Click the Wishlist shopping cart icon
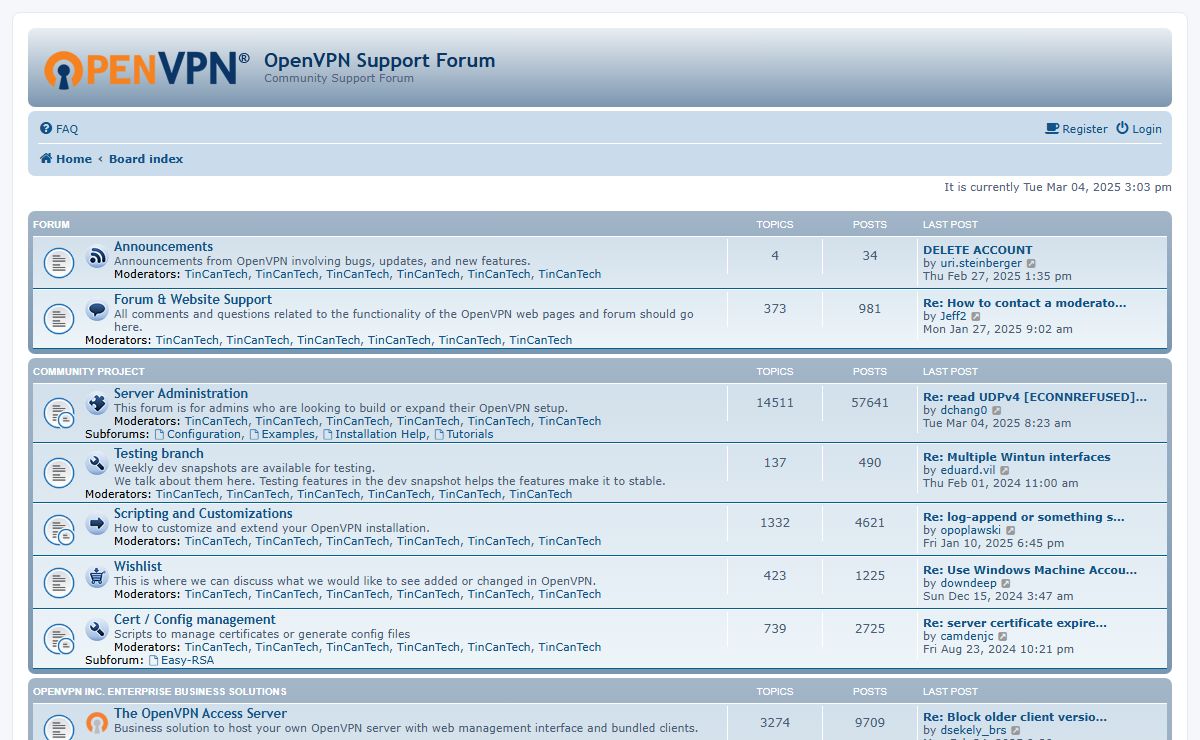The height and width of the screenshot is (740, 1200). click(x=97, y=576)
